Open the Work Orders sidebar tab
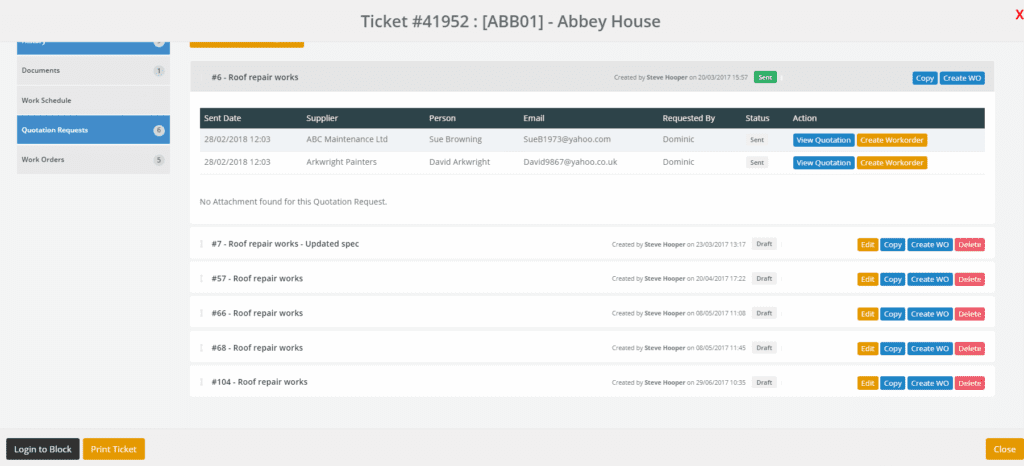This screenshot has height=466, width=1024. (x=43, y=160)
